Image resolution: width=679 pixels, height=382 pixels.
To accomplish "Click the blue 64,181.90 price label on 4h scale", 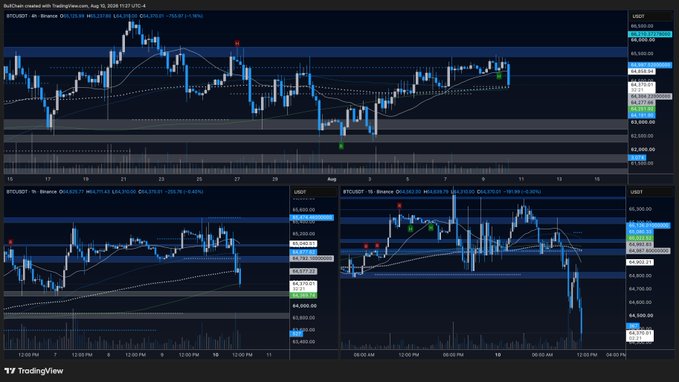I will click(642, 116).
